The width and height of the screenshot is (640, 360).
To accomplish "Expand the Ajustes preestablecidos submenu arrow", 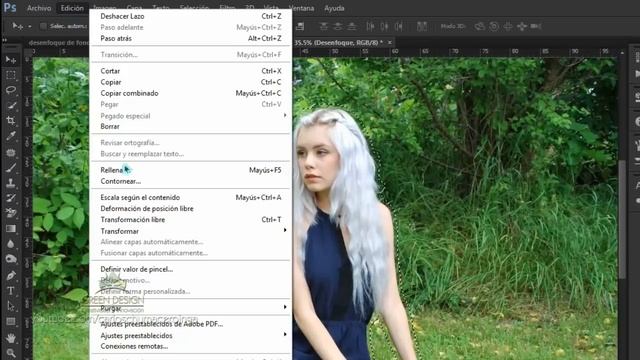I will pyautogui.click(x=285, y=335).
